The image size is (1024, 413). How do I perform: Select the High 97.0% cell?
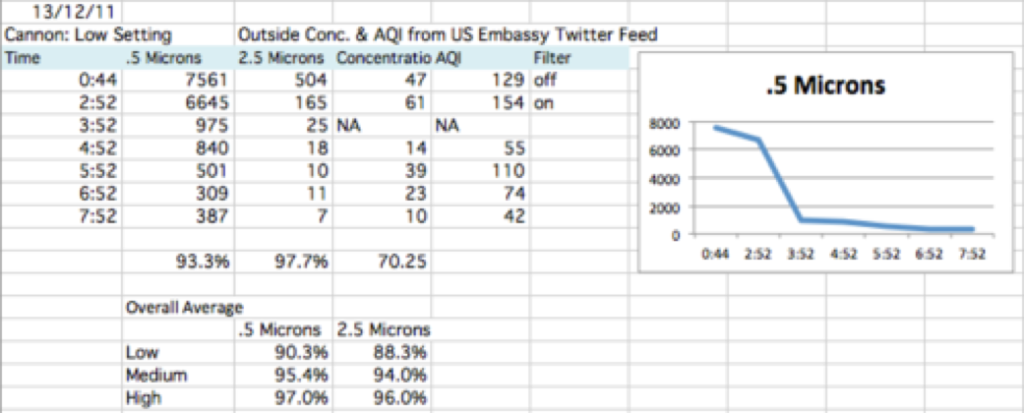(x=283, y=399)
